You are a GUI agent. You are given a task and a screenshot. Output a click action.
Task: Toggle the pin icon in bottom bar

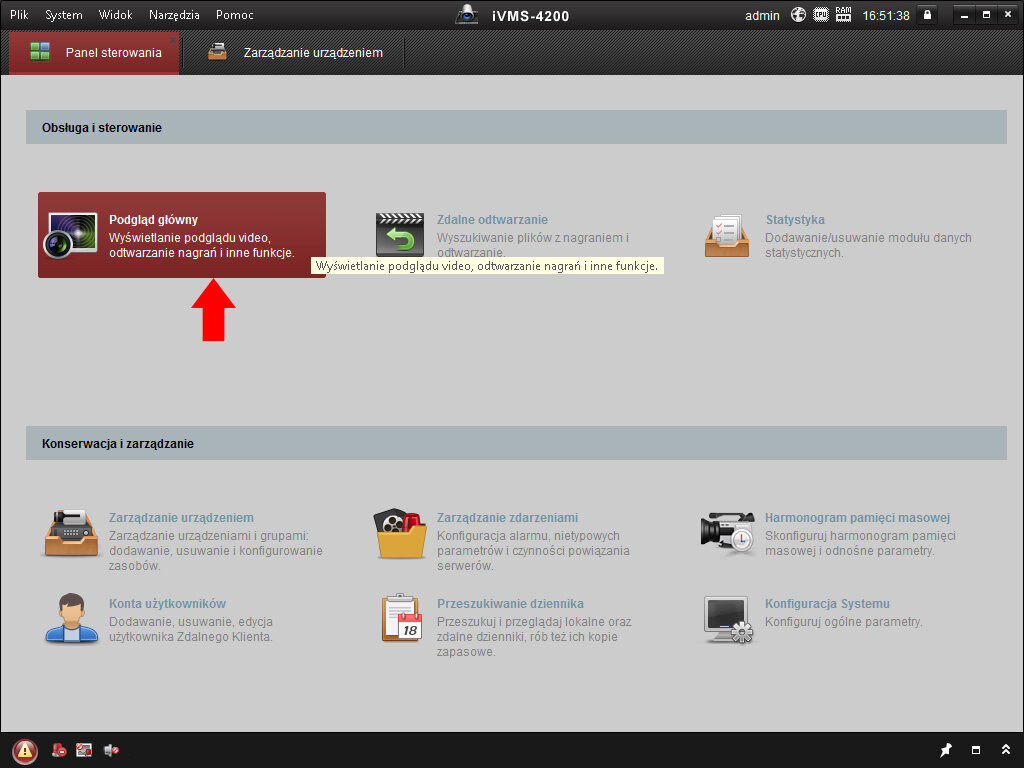pos(946,750)
